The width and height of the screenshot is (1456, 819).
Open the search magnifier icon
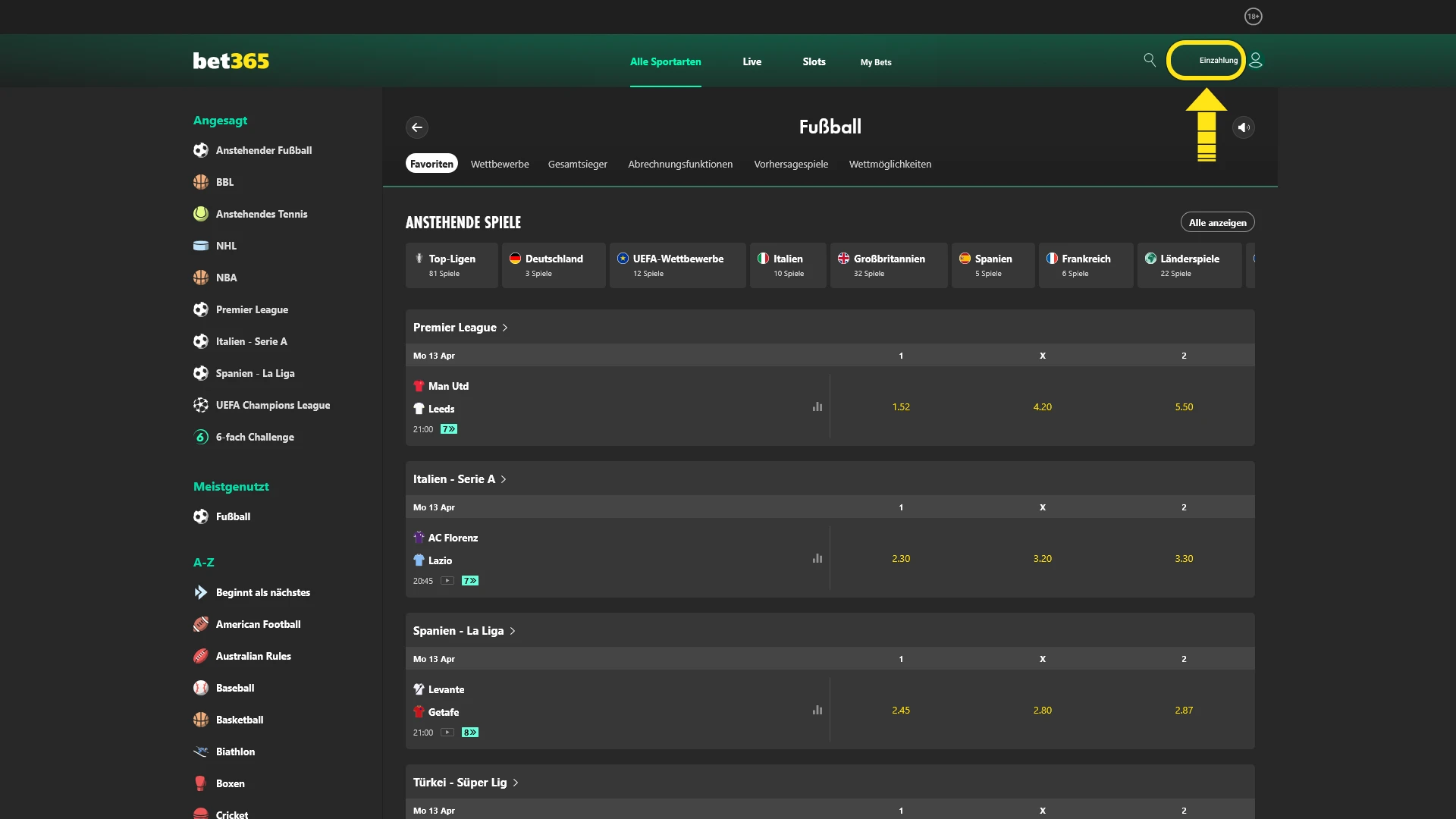tap(1149, 59)
